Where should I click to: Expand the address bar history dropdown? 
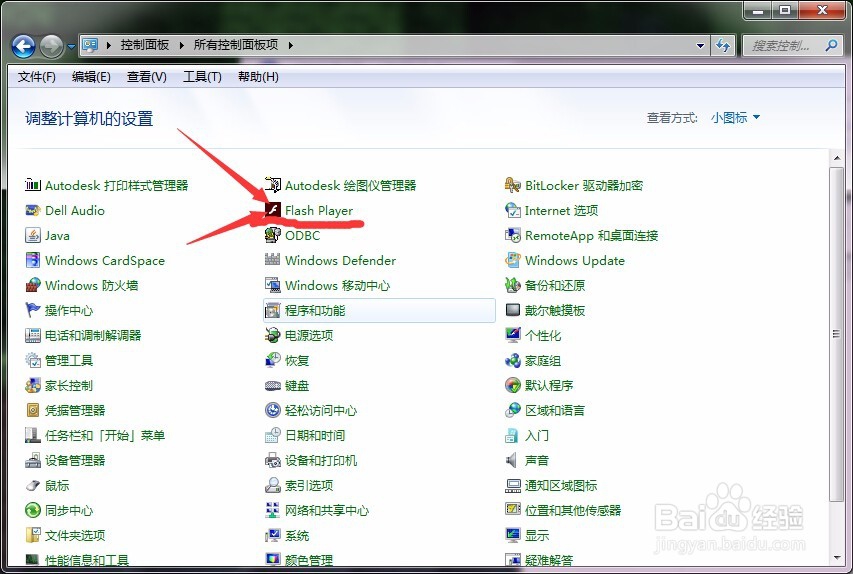(x=700, y=46)
